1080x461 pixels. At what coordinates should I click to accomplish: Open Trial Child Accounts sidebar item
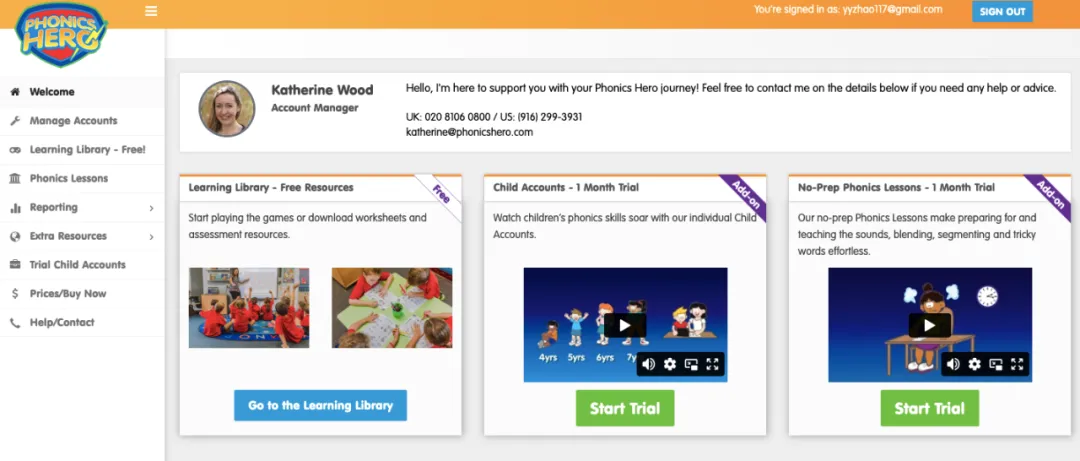pos(82,265)
